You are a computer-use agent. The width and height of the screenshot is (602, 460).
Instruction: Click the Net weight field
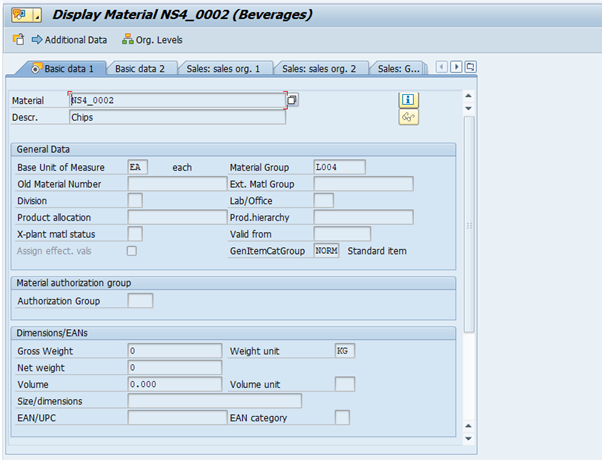[x=175, y=367]
